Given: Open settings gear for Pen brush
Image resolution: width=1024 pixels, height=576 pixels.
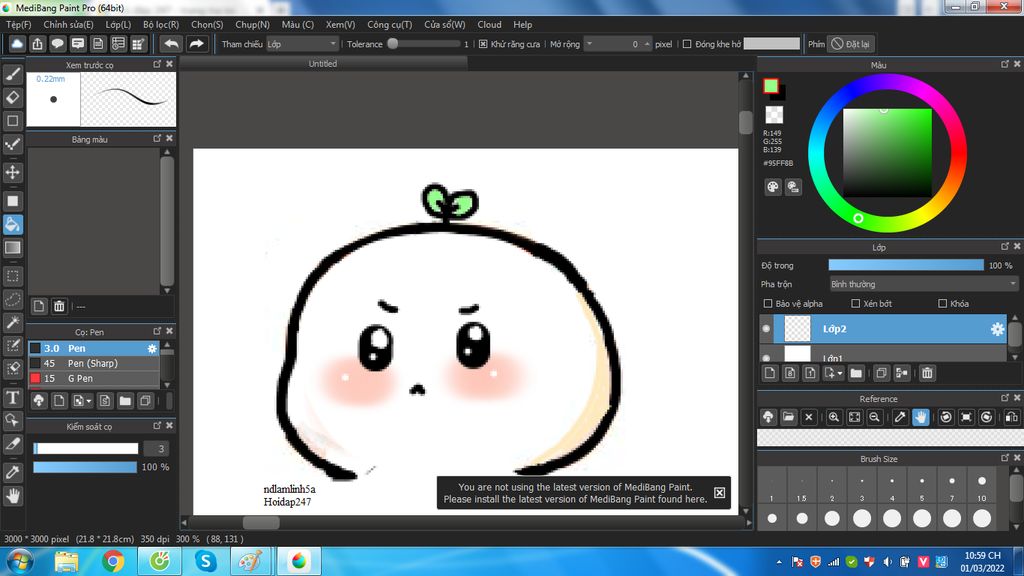Looking at the screenshot, I should click(152, 349).
